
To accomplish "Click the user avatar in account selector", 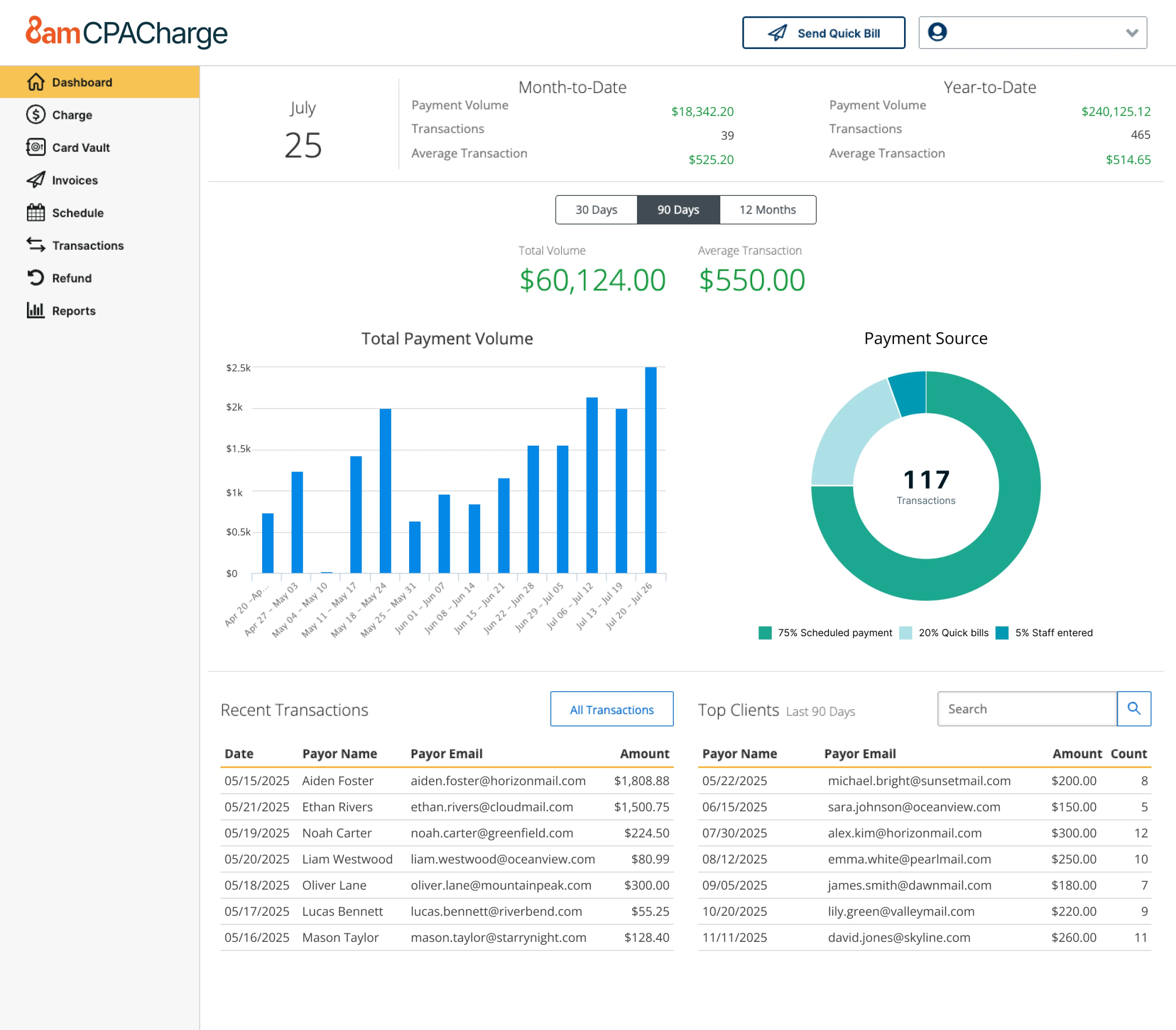I will [x=937, y=32].
